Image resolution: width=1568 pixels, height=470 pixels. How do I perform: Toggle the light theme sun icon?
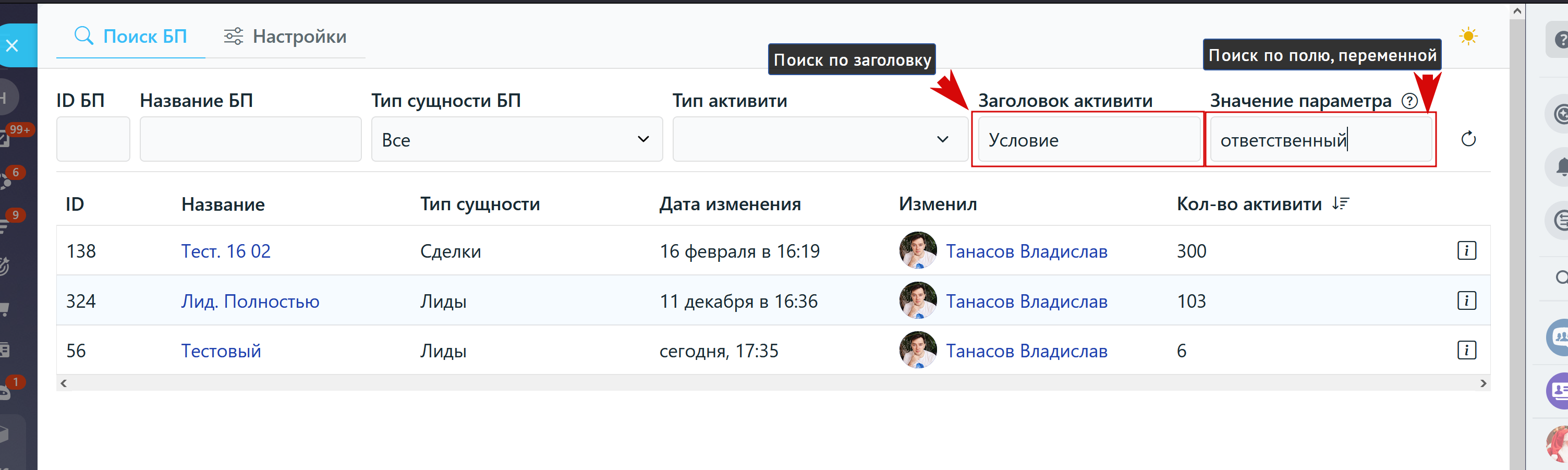(1468, 37)
